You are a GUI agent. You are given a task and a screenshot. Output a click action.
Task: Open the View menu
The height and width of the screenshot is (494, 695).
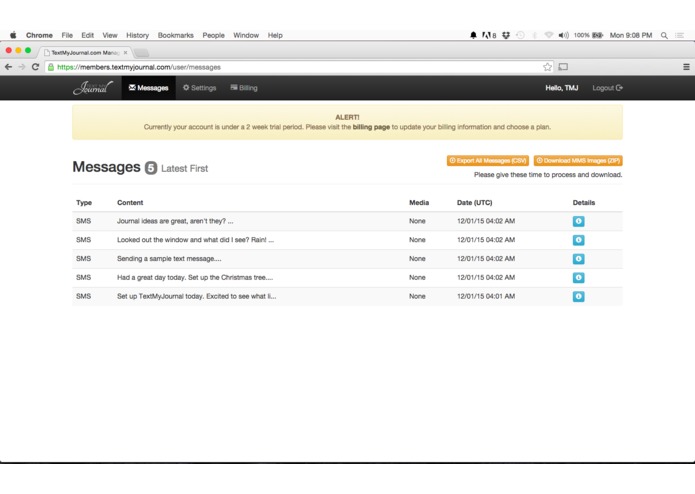pos(110,35)
